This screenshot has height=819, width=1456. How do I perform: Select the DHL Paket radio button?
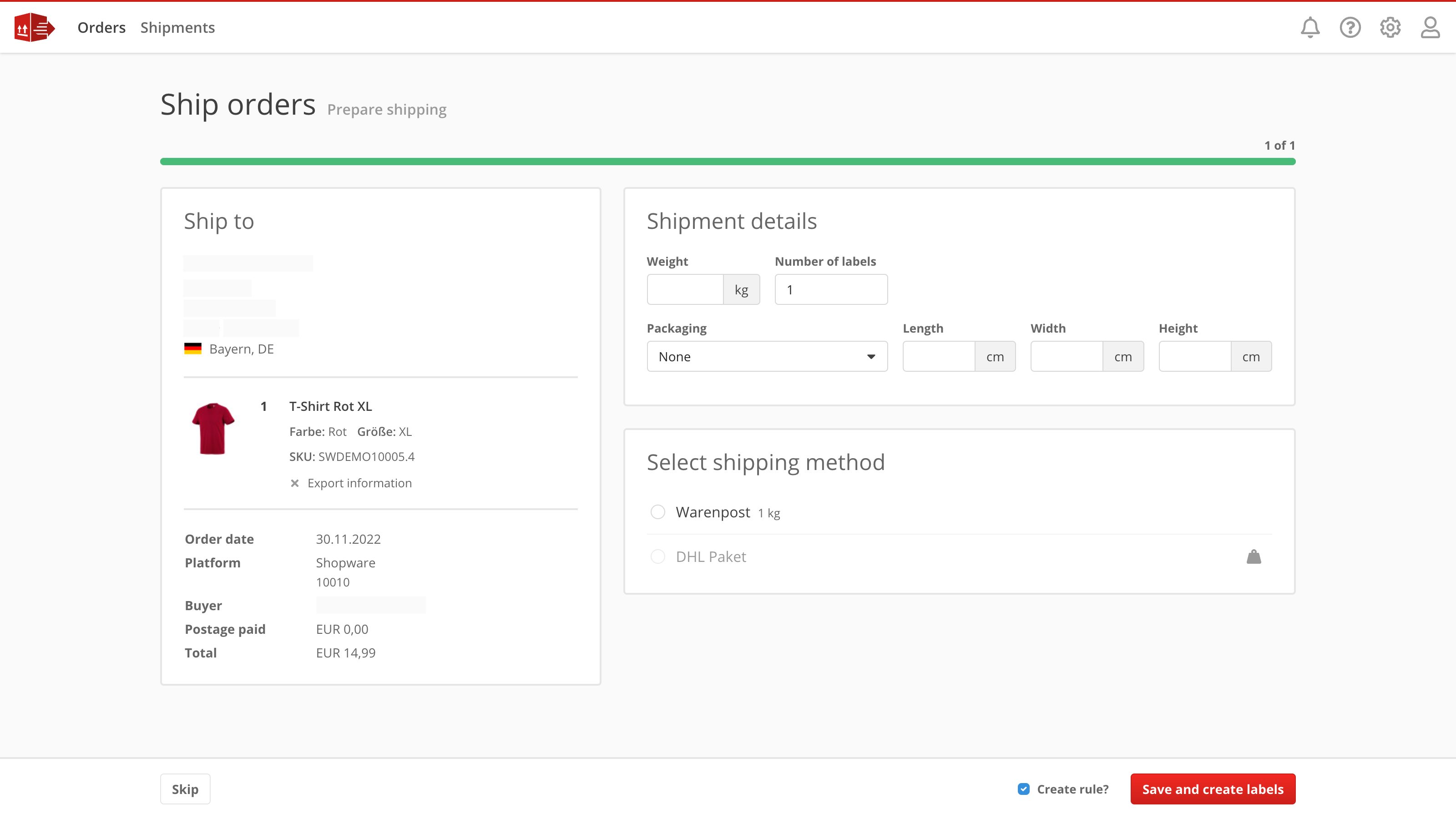click(658, 557)
